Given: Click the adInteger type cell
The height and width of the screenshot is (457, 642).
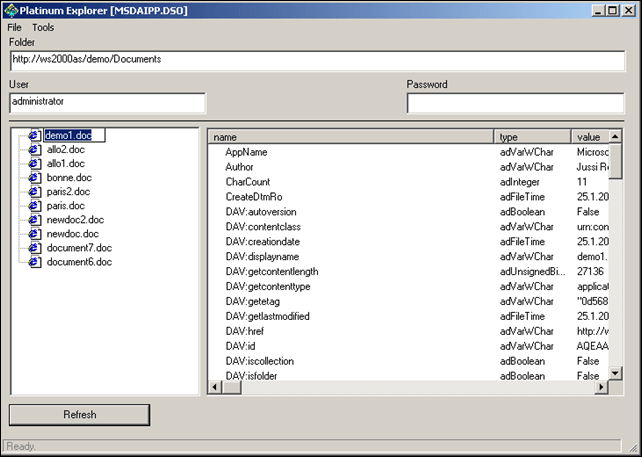Looking at the screenshot, I should point(520,182).
